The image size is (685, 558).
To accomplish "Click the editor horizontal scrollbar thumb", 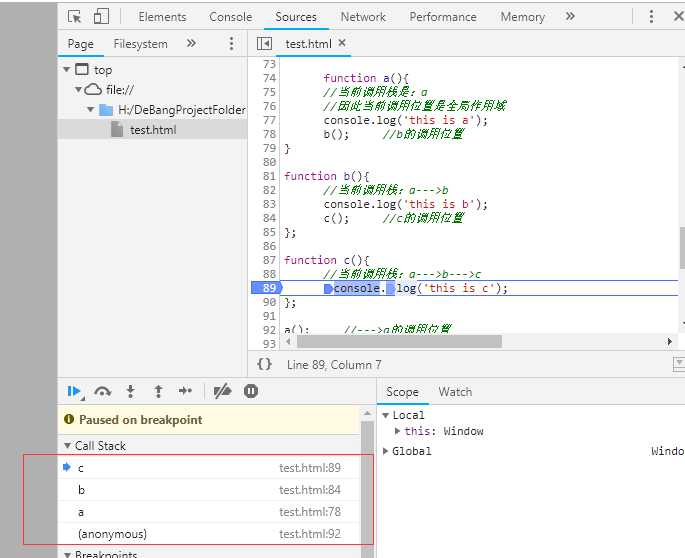I will (x=399, y=341).
